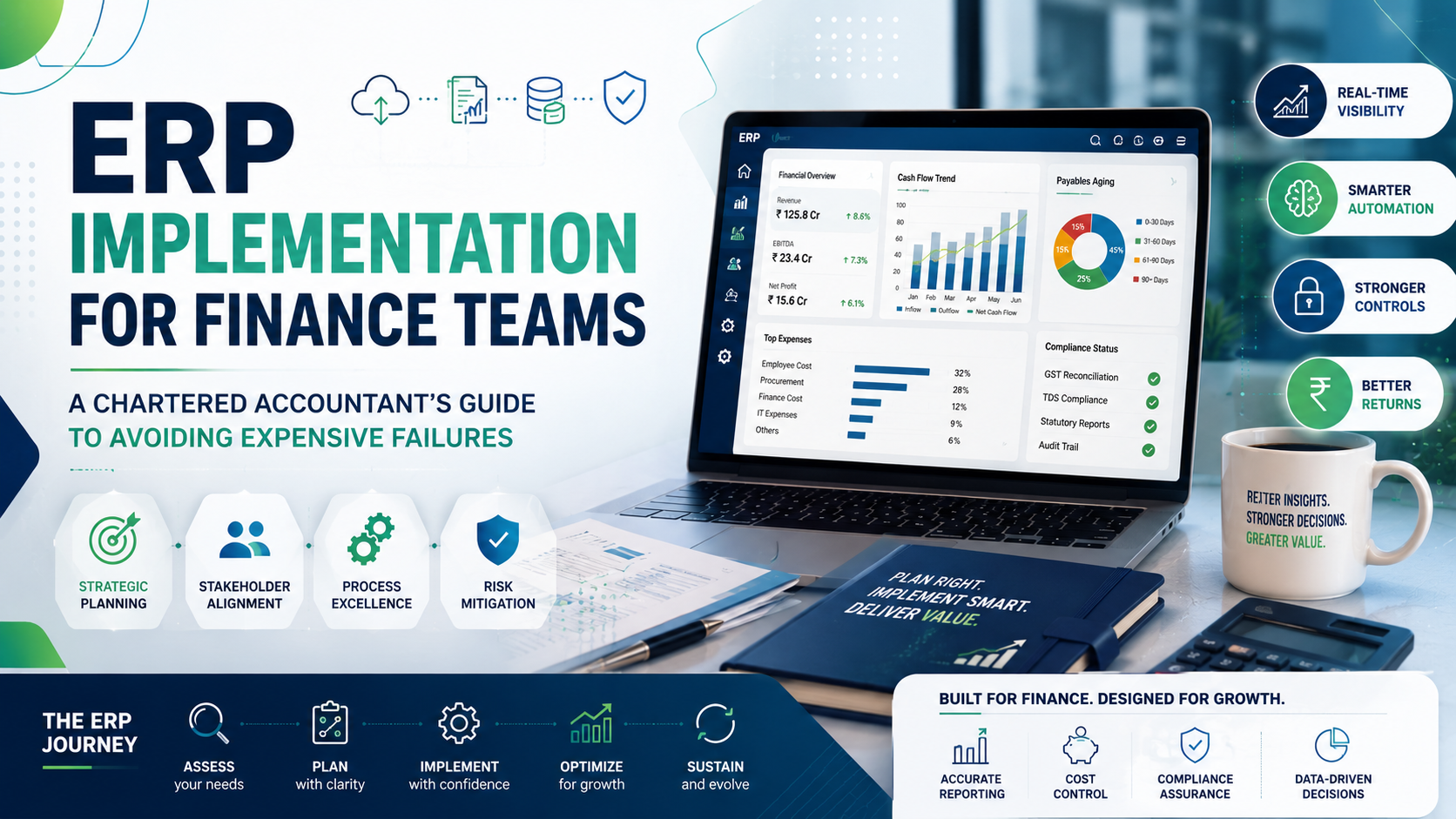Click the Strategic Planning target icon

(x=114, y=538)
